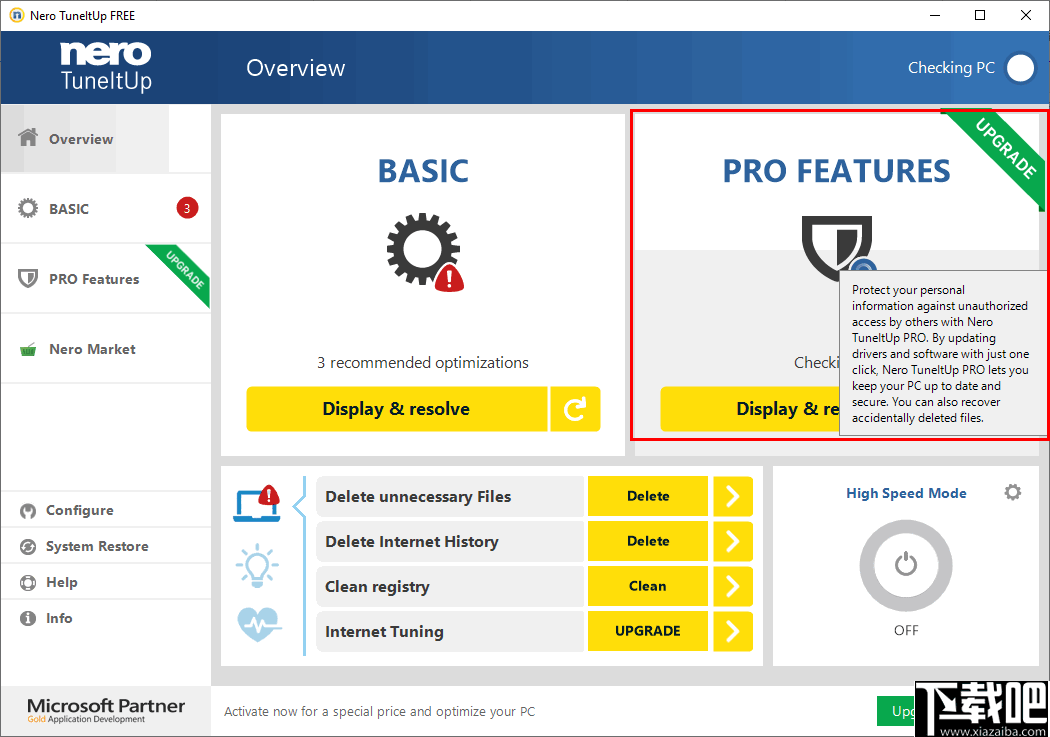
Task: Click Delete for Internet History
Action: (x=648, y=541)
